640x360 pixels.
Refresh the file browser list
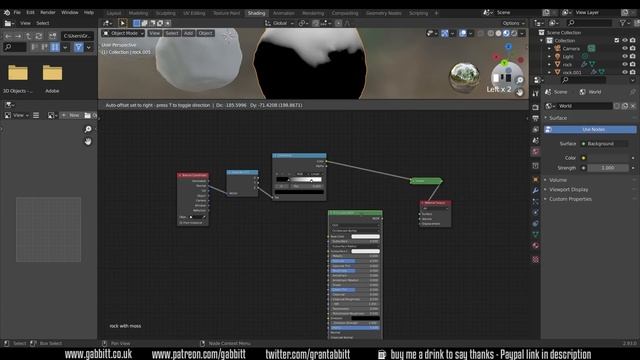(39, 36)
